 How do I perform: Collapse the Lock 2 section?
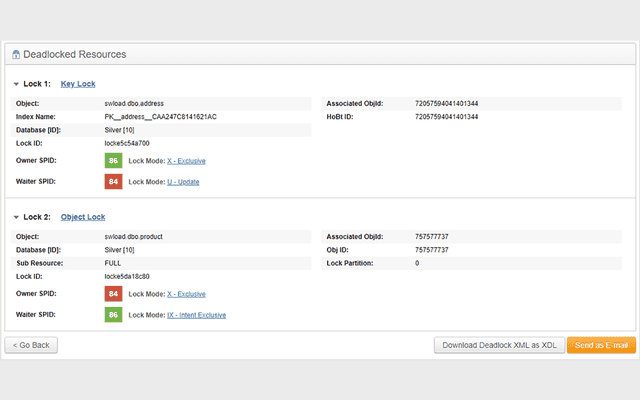click(16, 217)
